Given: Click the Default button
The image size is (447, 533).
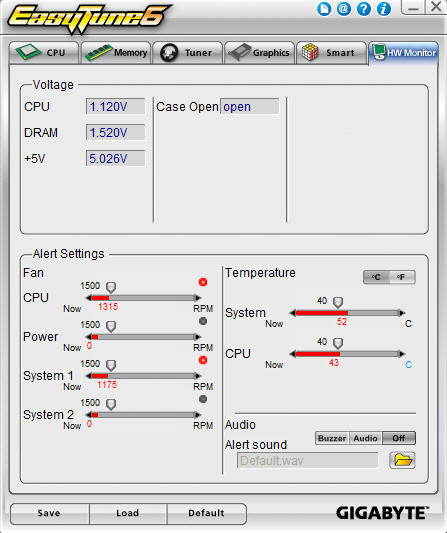Looking at the screenshot, I should [206, 514].
